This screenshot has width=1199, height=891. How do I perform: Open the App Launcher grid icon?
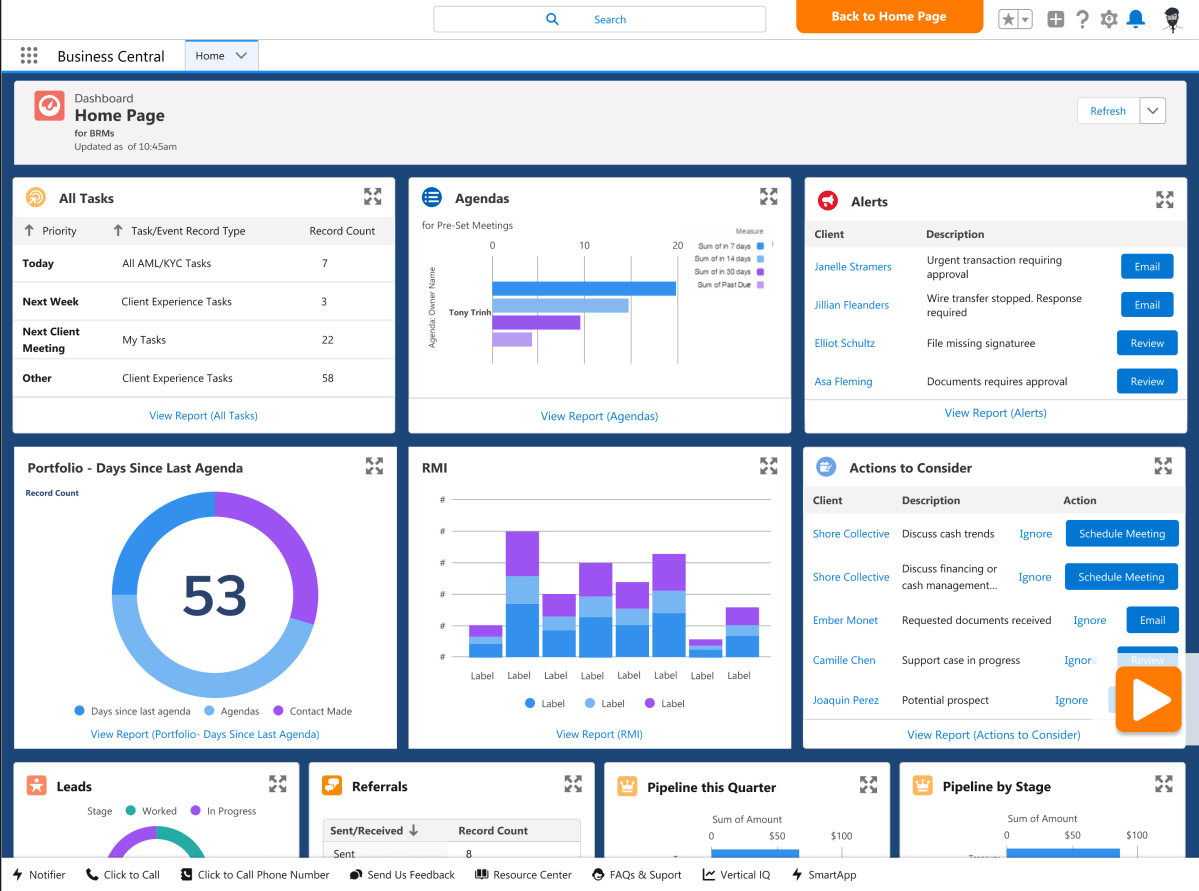[28, 55]
